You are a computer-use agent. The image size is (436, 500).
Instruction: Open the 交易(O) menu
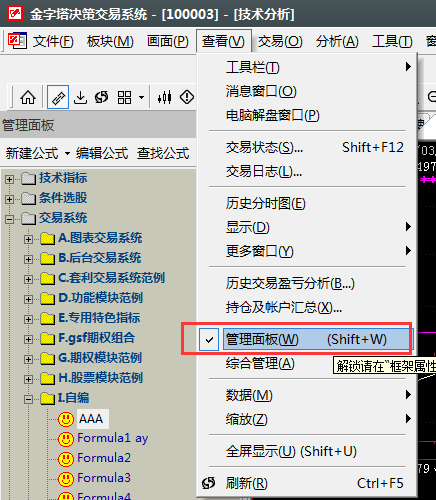(280, 41)
